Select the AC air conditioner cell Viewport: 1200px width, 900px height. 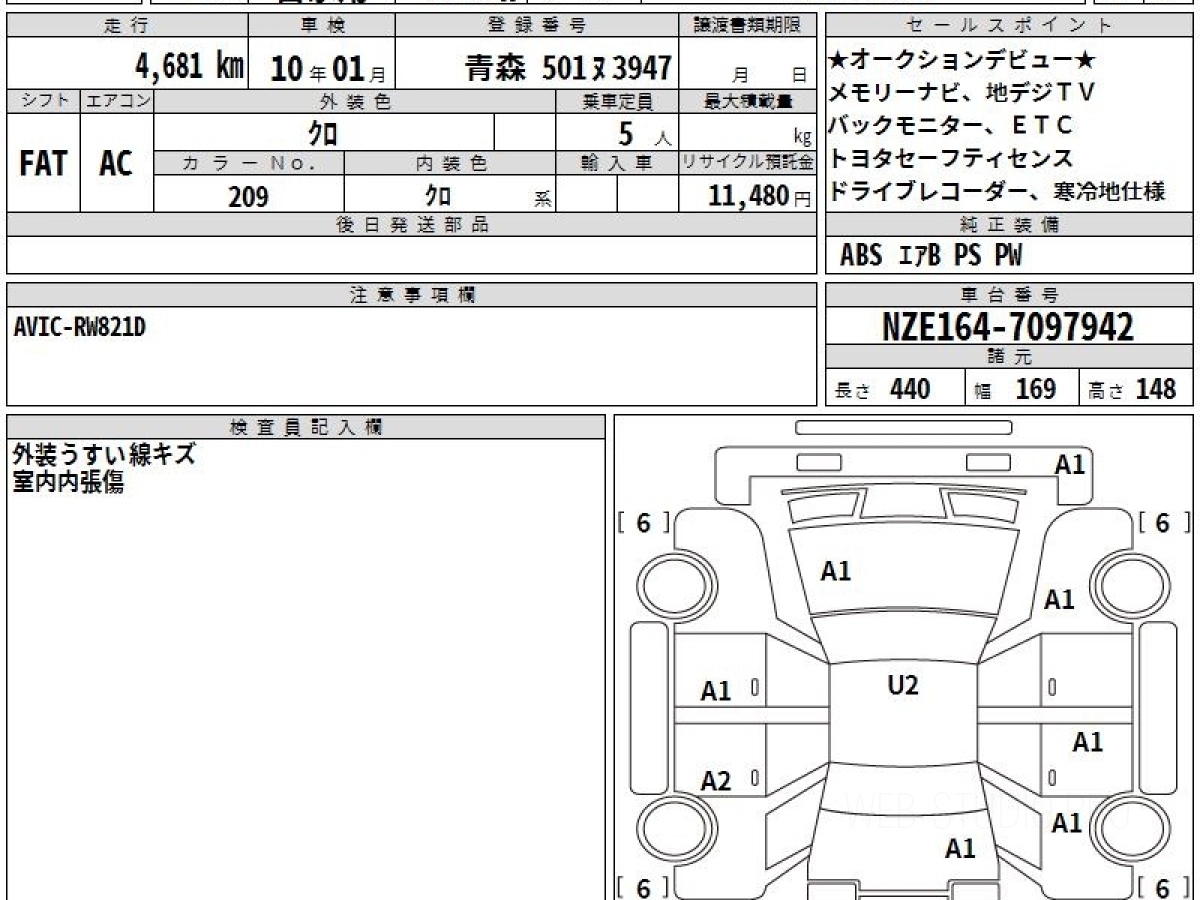pos(116,163)
